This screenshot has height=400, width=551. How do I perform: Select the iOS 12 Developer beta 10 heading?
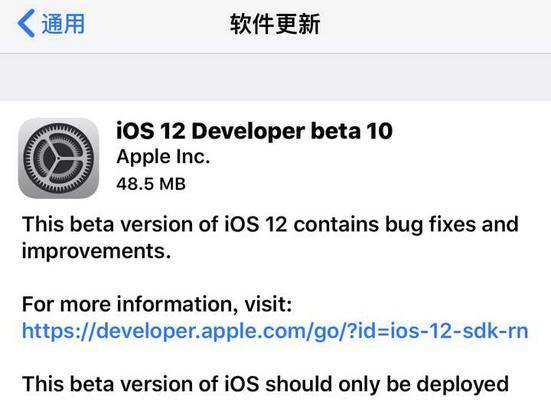[x=254, y=131]
